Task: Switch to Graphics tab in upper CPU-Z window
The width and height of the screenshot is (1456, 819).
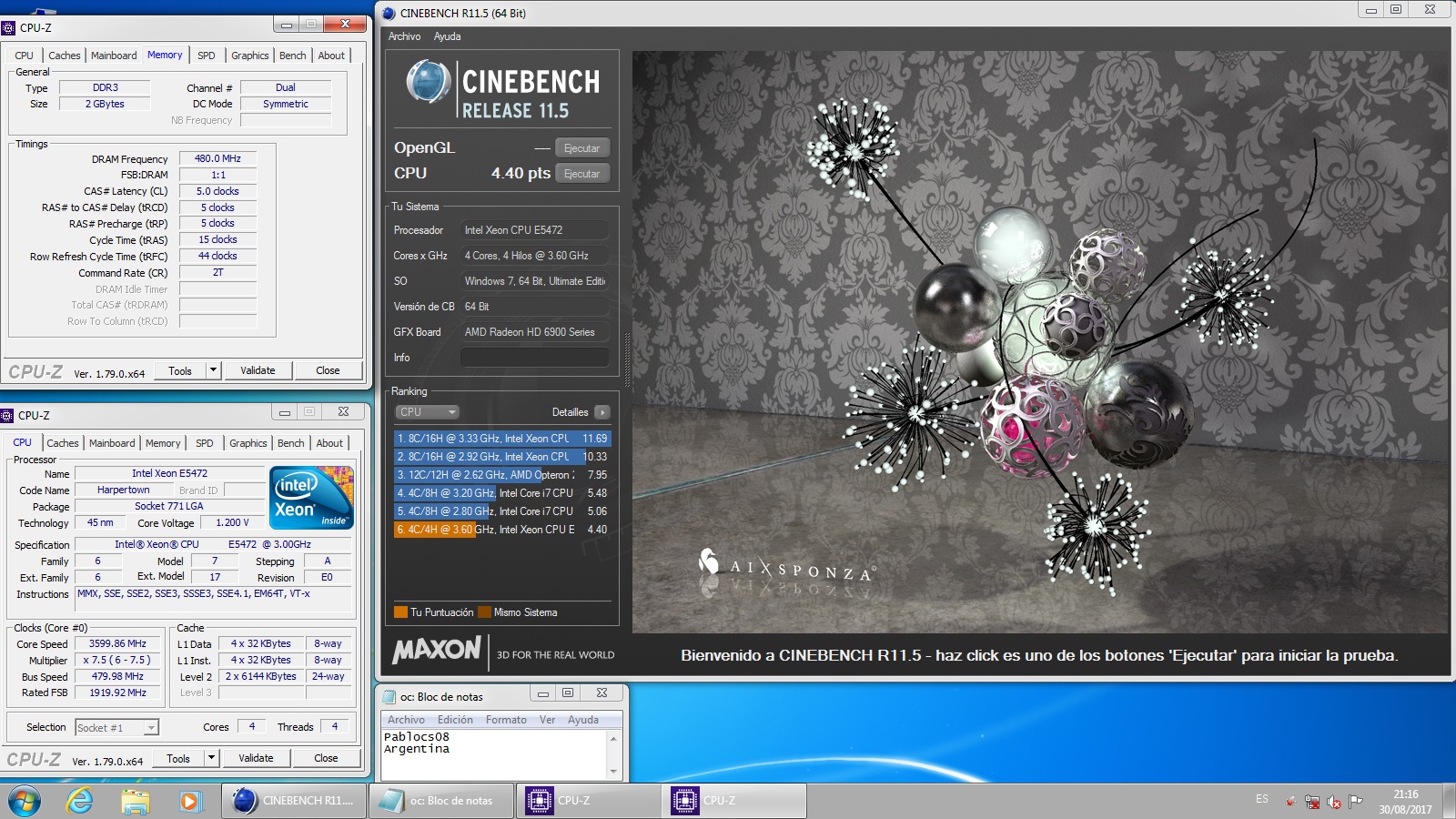Action: pyautogui.click(x=250, y=56)
